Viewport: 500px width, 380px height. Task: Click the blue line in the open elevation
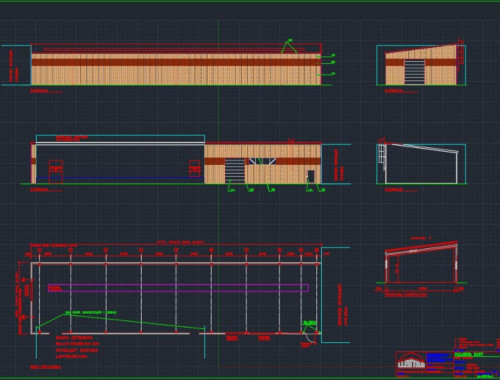pyautogui.click(x=120, y=178)
